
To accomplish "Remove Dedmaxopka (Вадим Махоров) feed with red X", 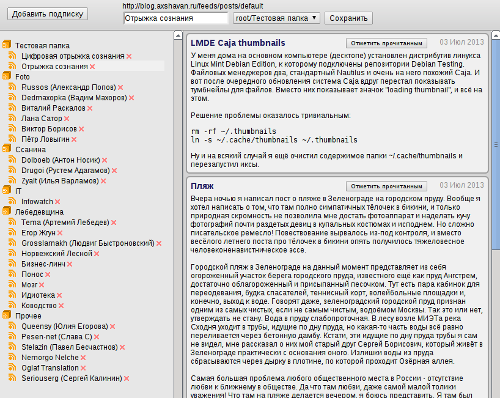I will (x=132, y=98).
